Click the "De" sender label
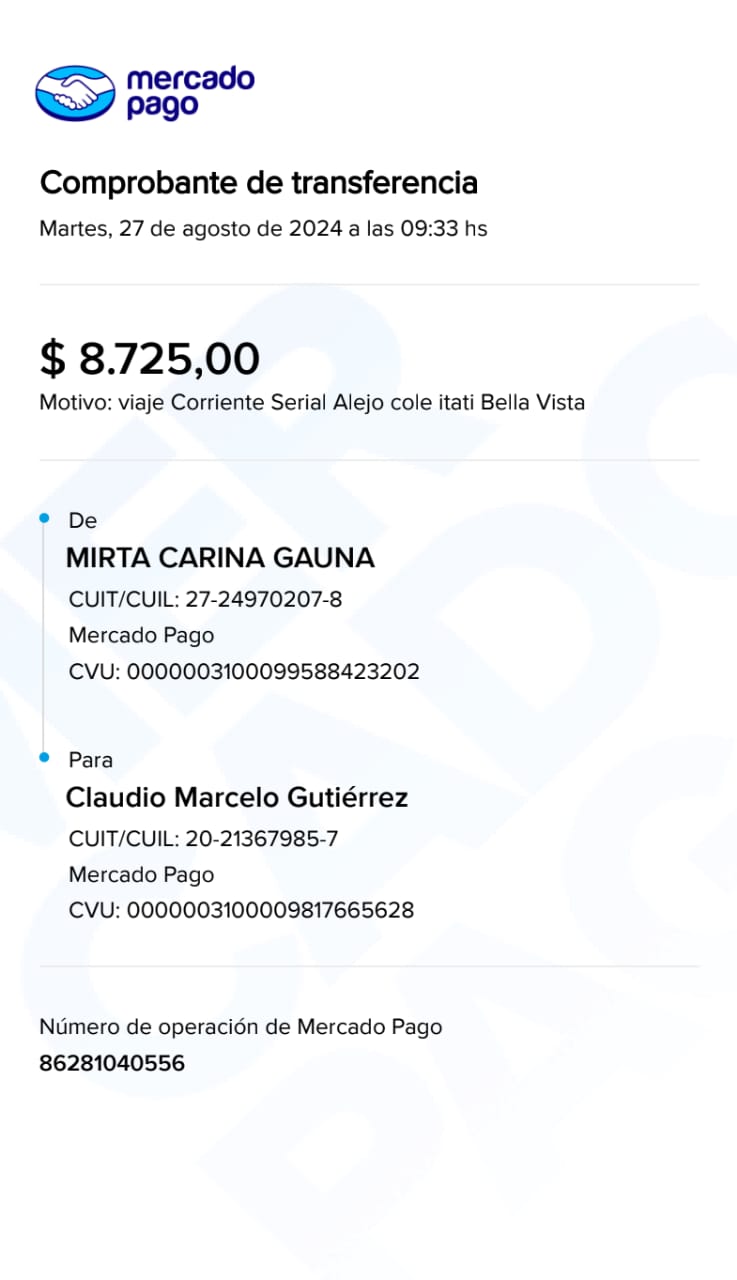The width and height of the screenshot is (737, 1280). click(82, 520)
